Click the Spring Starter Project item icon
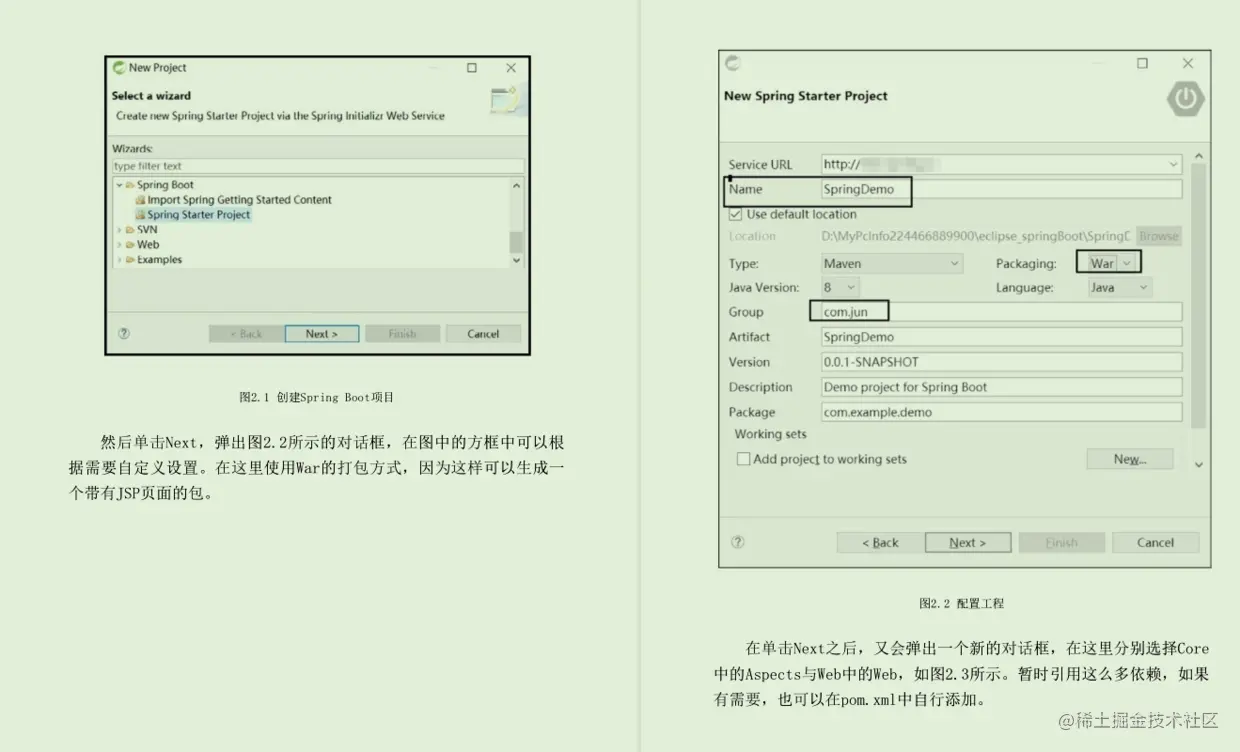Screen dimensions: 1240x752 point(141,215)
